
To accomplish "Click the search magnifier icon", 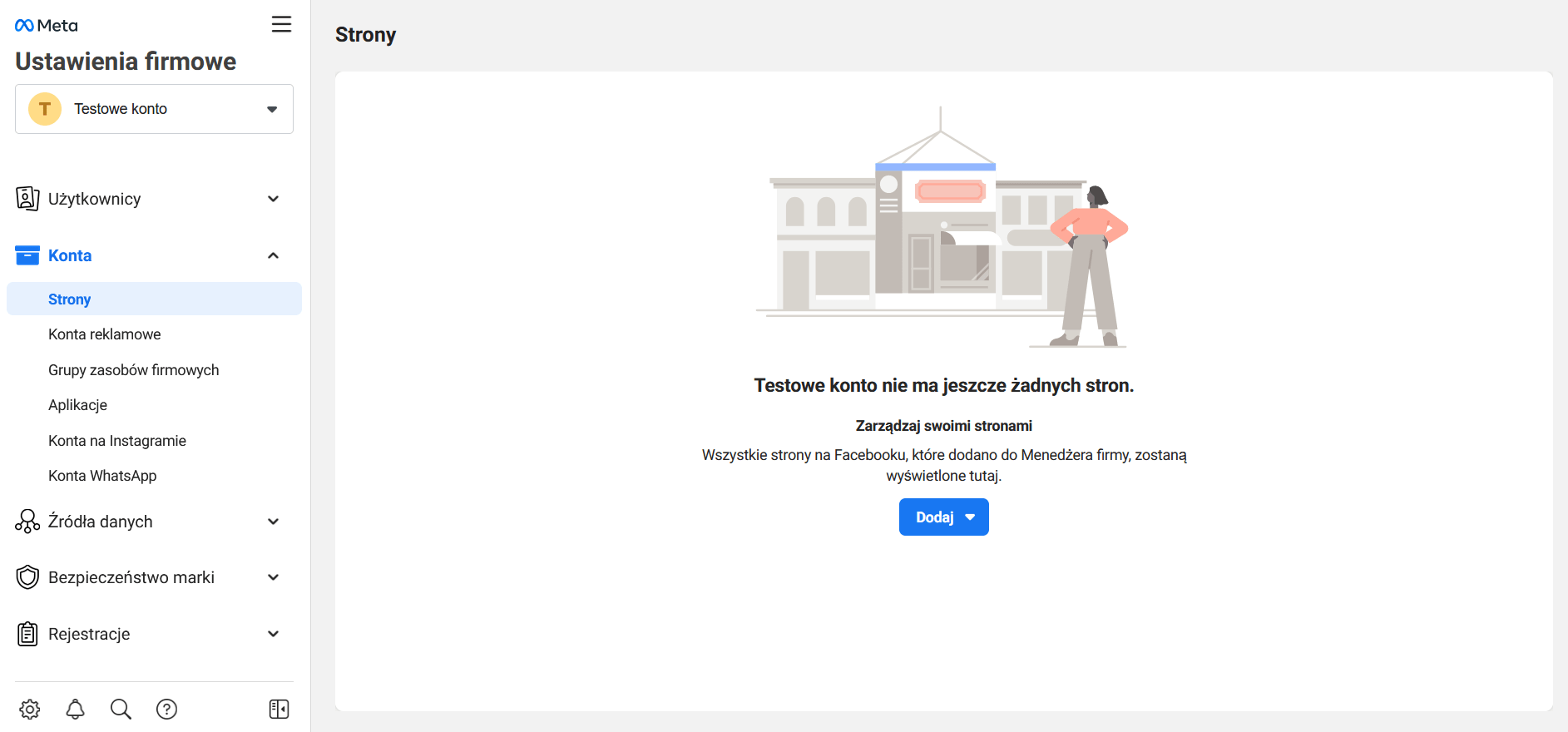I will [121, 709].
